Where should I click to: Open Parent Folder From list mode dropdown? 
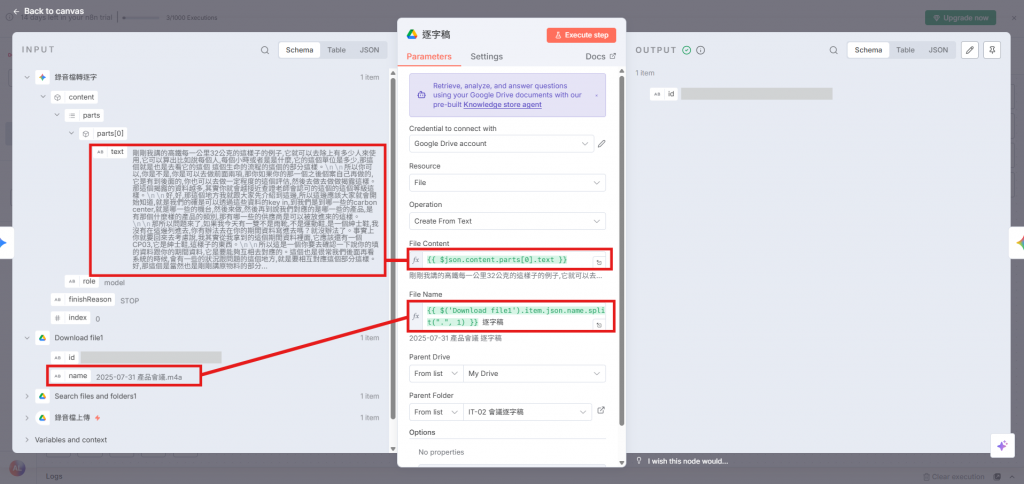pos(436,412)
